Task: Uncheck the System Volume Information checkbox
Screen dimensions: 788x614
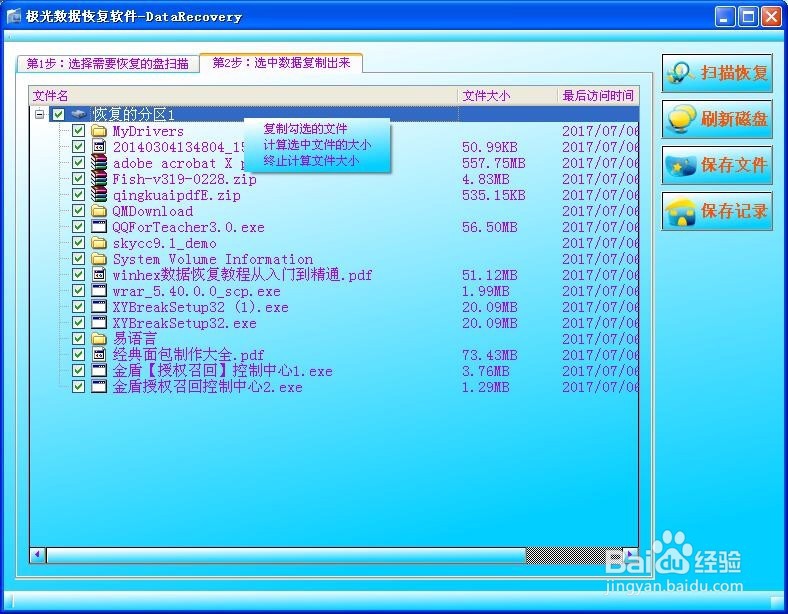Action: pos(78,259)
